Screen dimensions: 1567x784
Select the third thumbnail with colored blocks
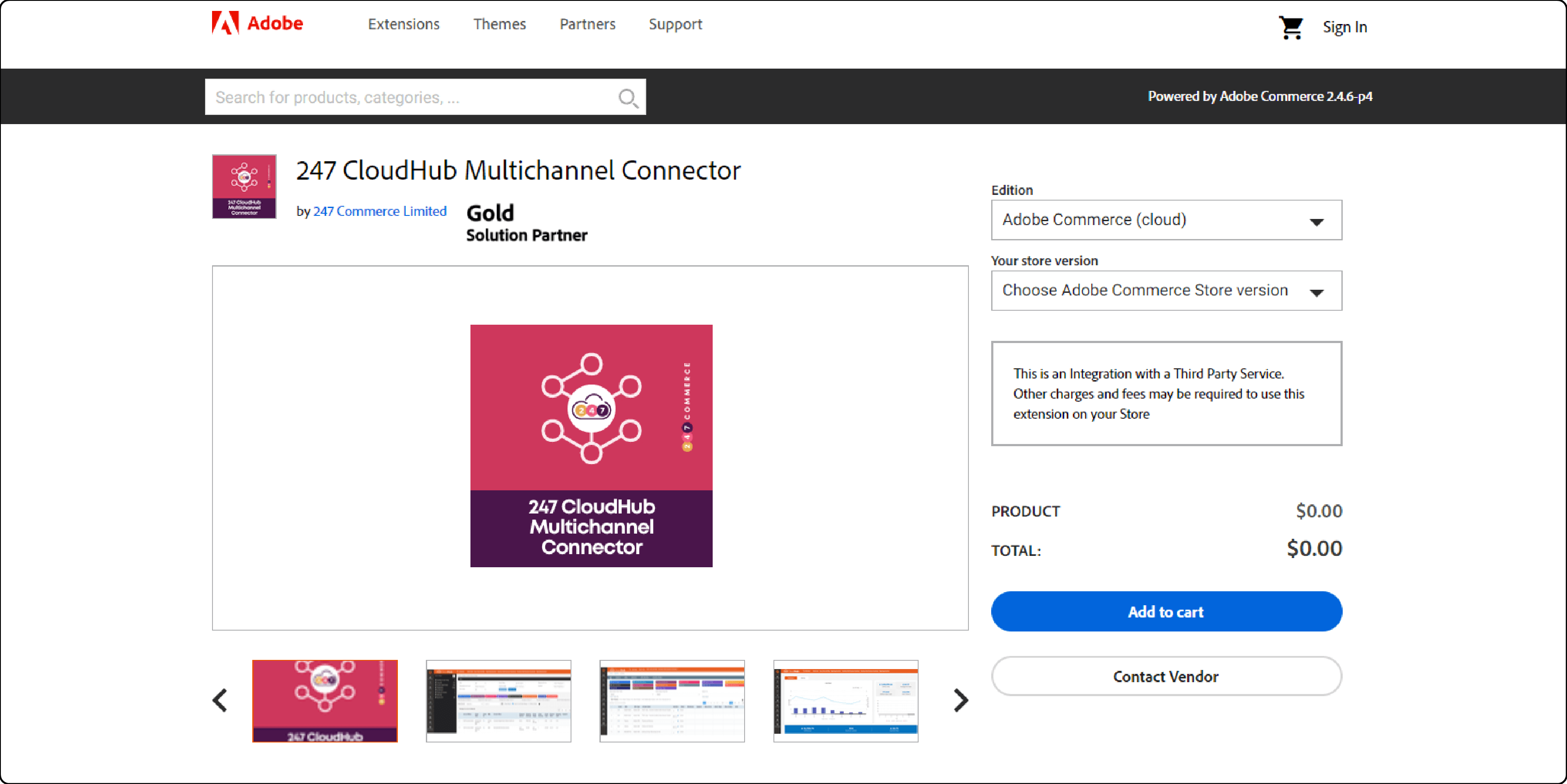pos(672,701)
